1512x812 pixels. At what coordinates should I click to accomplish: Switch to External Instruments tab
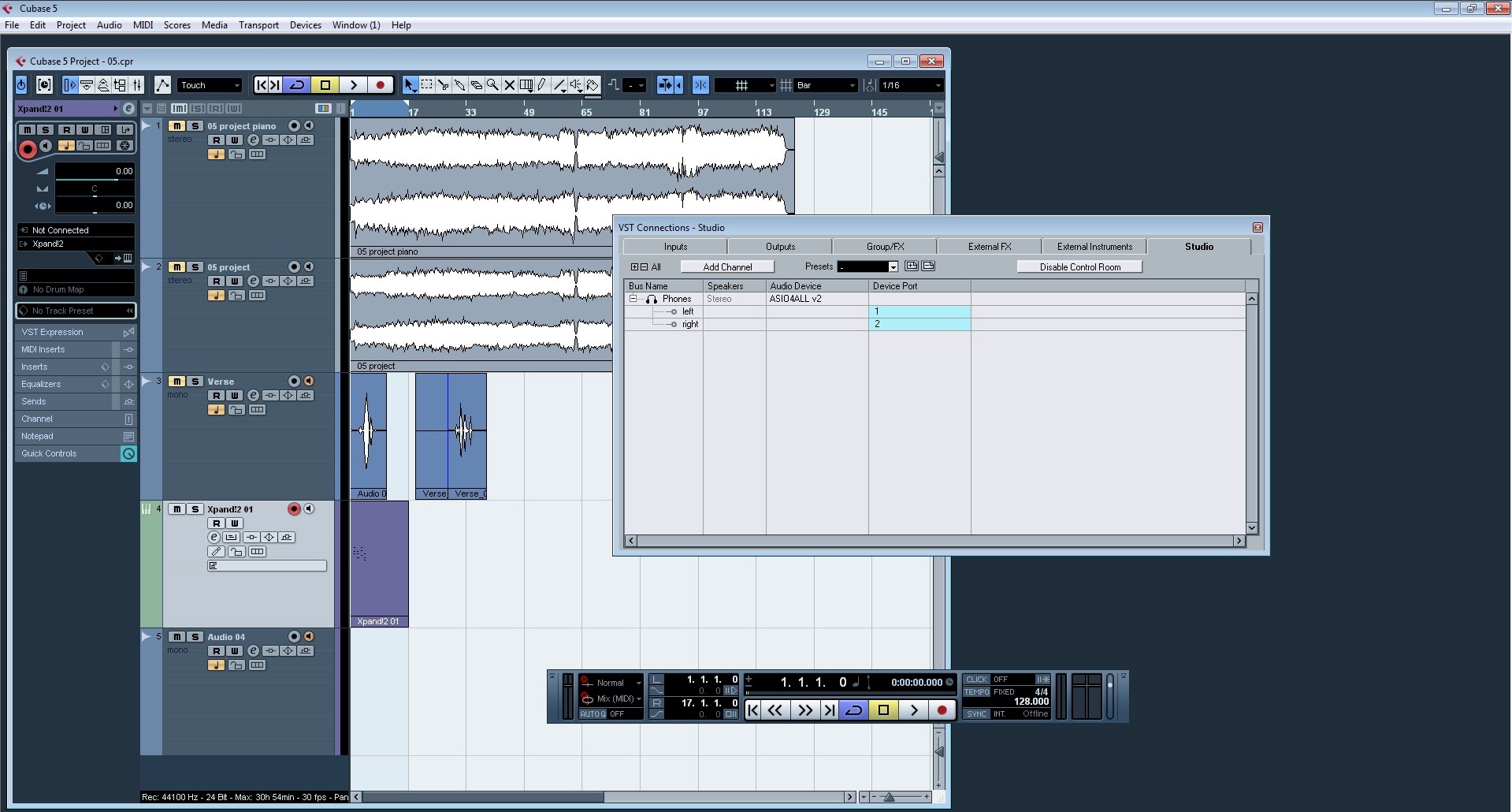1094,247
